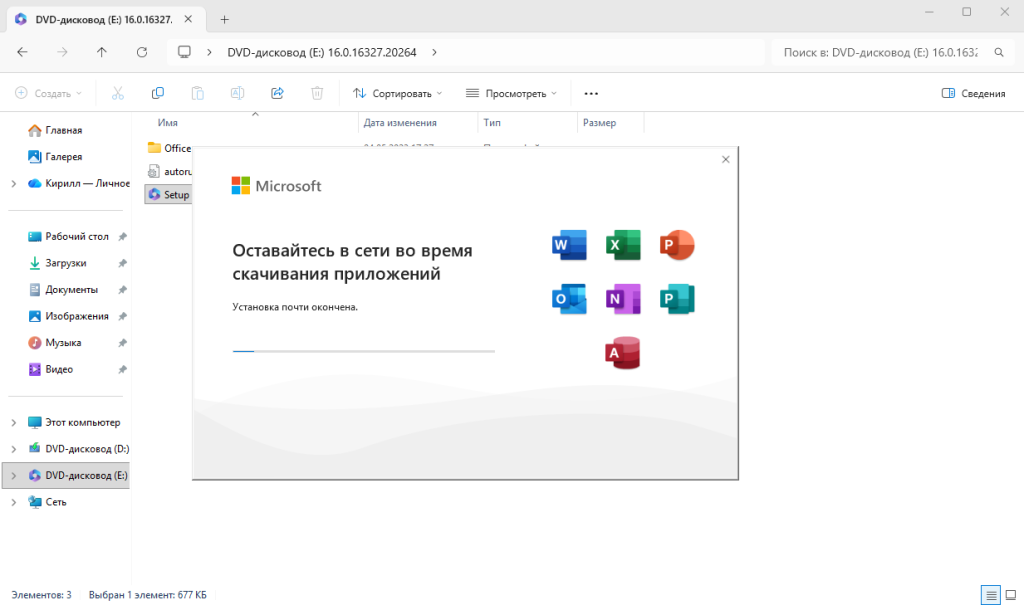Expand Кирилл — Личное tree node
This screenshot has width=1024, height=605.
point(14,184)
